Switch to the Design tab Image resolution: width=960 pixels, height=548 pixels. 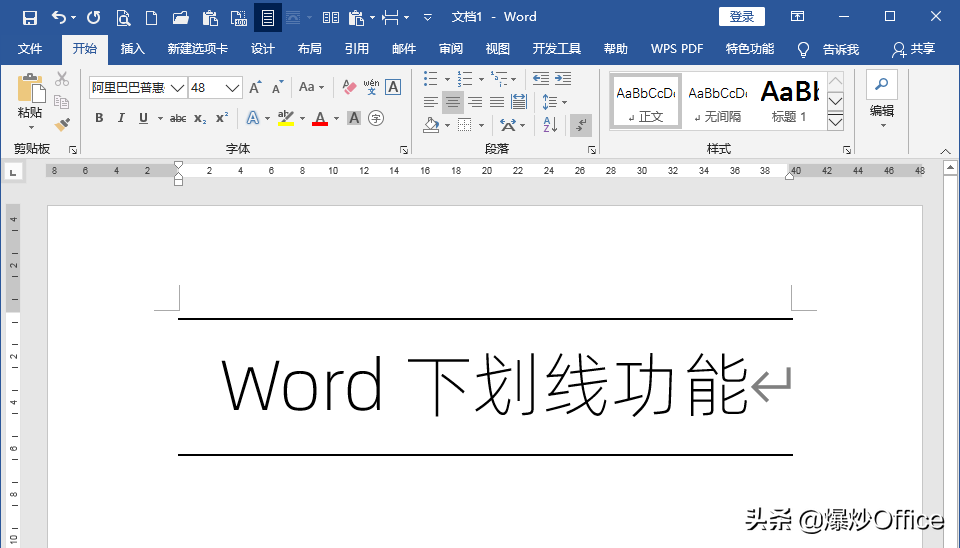coord(263,49)
